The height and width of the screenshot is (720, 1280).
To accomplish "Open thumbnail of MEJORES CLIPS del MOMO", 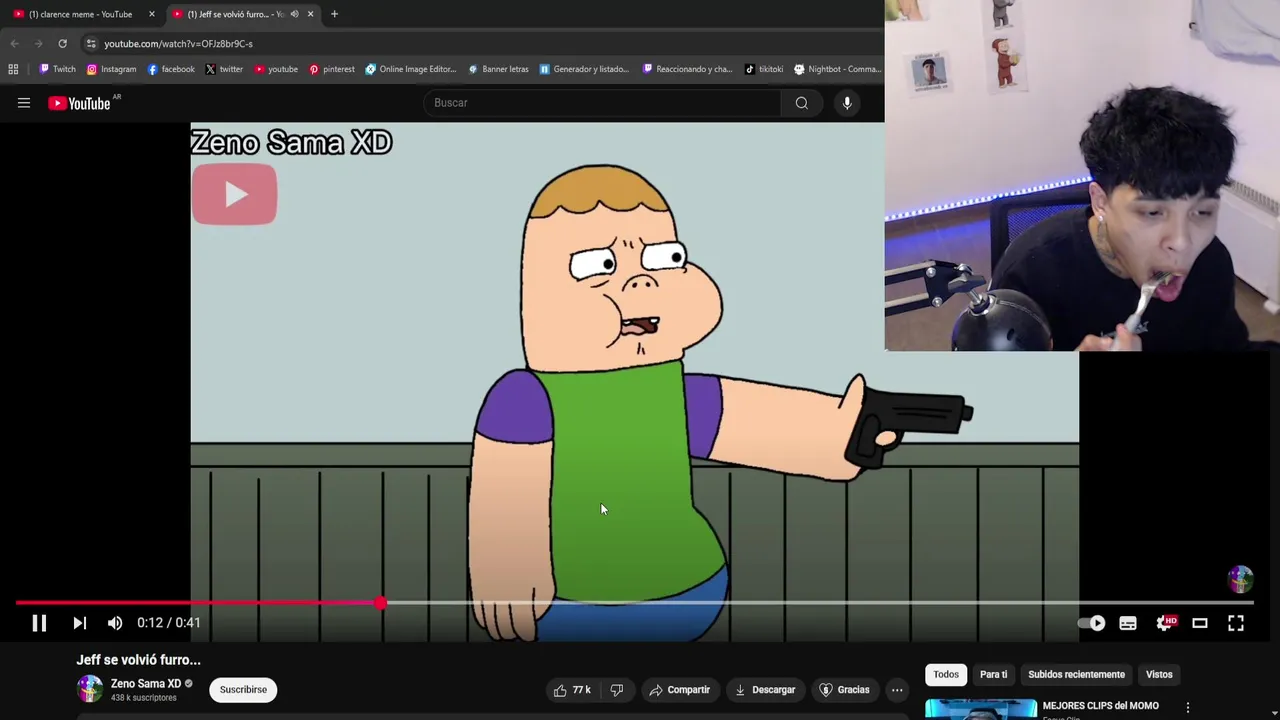I will (x=980, y=709).
